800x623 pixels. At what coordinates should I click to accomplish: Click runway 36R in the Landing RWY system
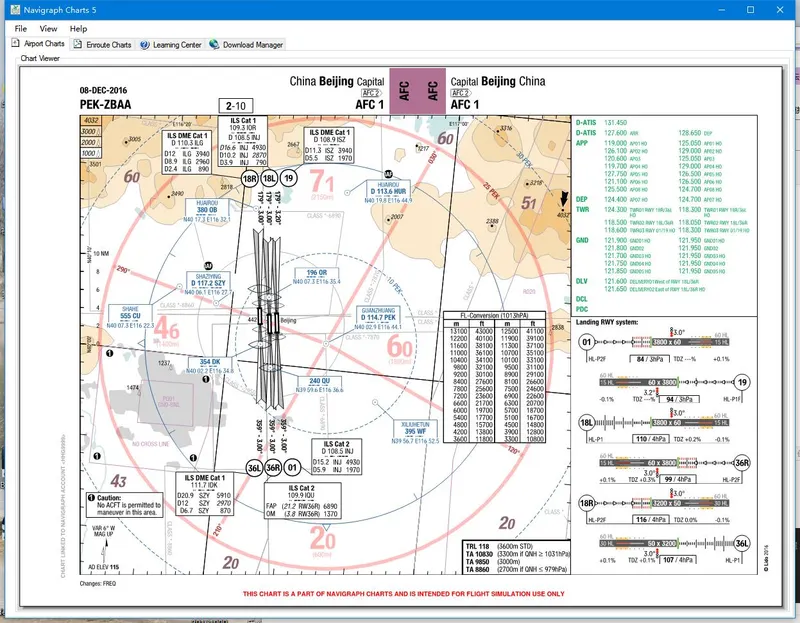(x=742, y=463)
